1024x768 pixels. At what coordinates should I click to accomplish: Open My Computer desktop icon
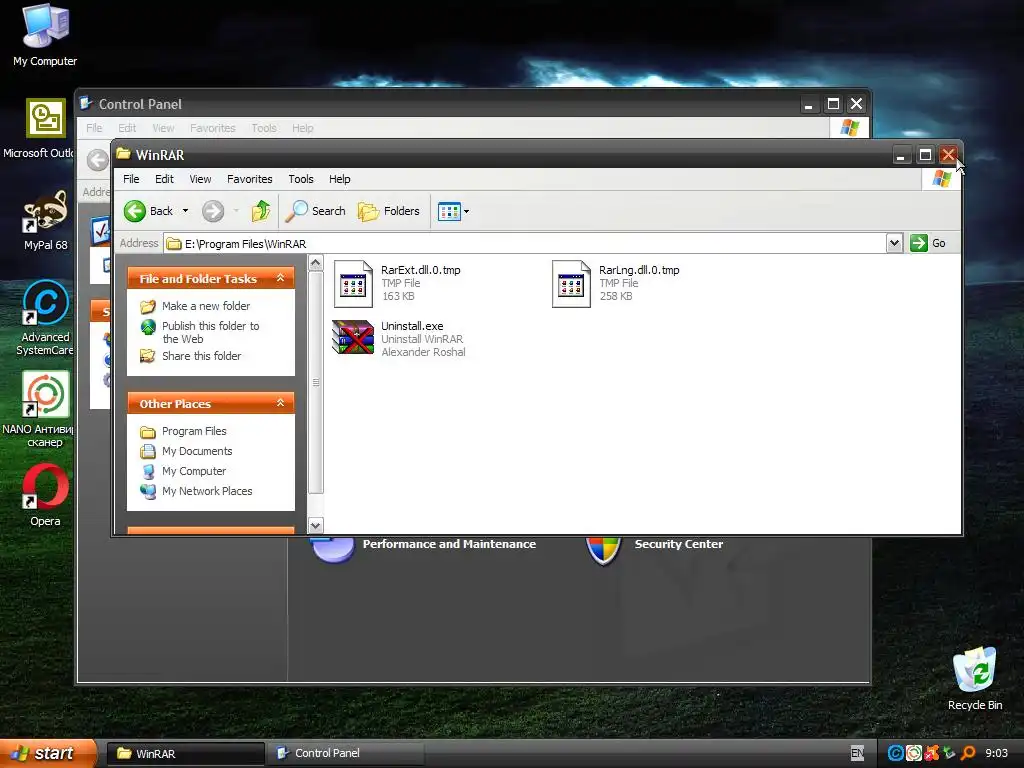pyautogui.click(x=45, y=35)
